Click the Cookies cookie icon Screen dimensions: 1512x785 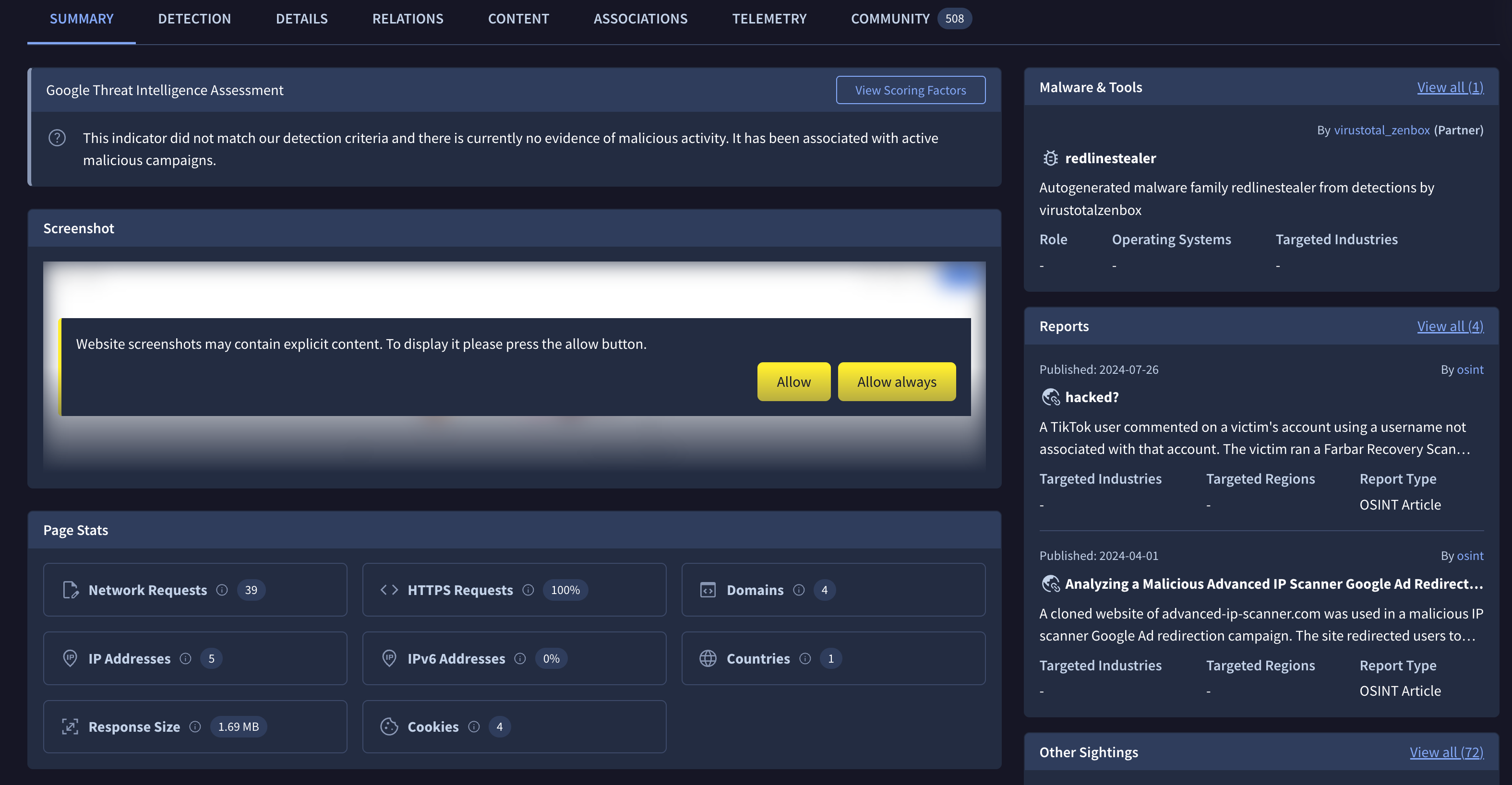389,727
